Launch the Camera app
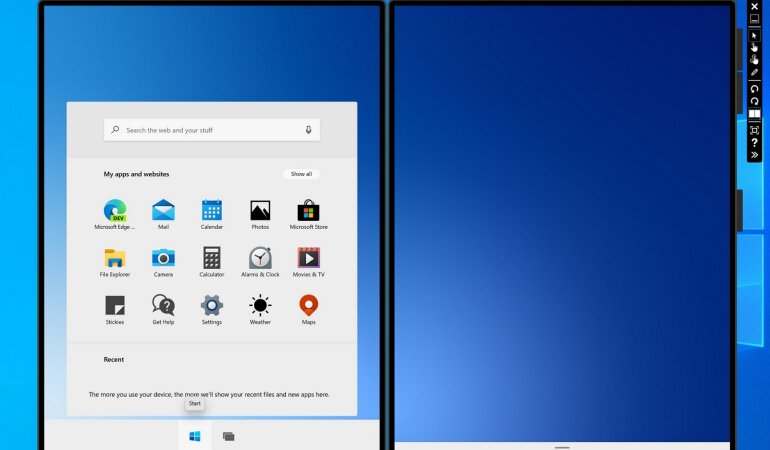The height and width of the screenshot is (450, 770). pyautogui.click(x=163, y=262)
